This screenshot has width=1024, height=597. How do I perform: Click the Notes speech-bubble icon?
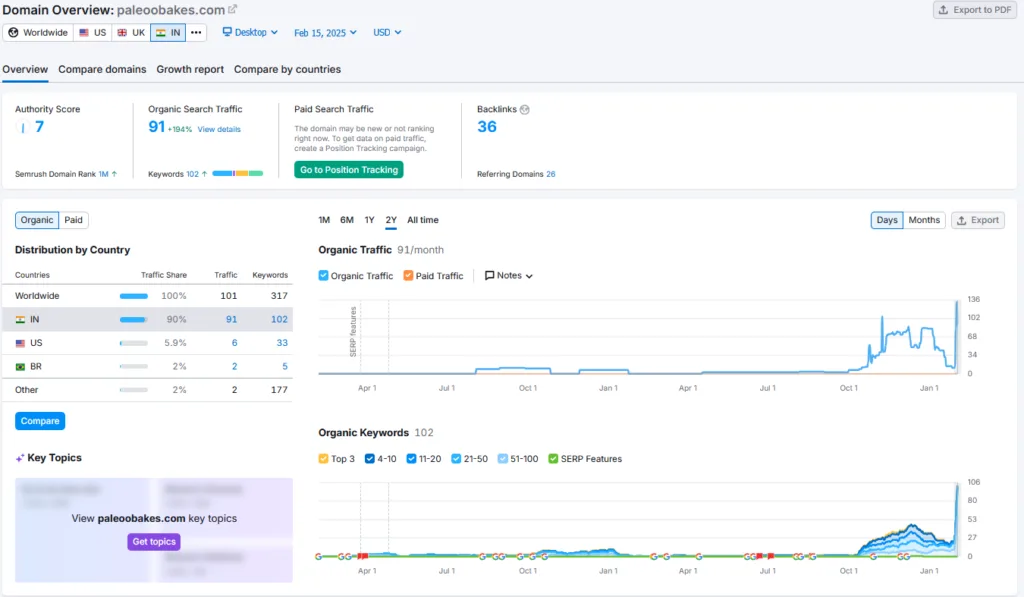coord(489,276)
